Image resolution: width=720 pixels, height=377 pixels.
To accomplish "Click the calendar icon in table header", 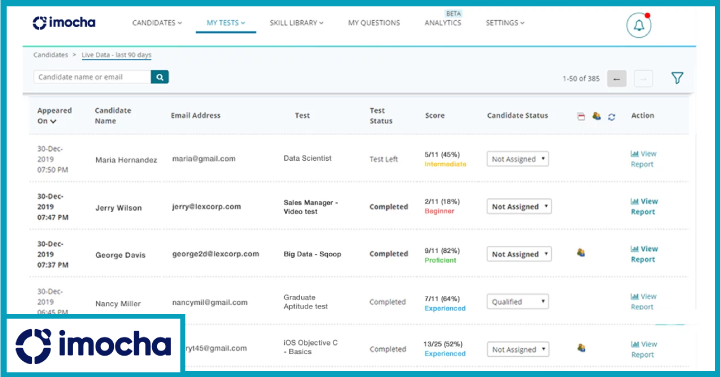I will pyautogui.click(x=581, y=117).
